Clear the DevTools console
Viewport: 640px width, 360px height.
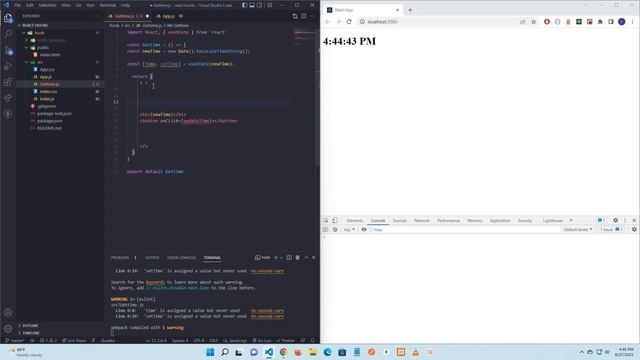(335, 230)
